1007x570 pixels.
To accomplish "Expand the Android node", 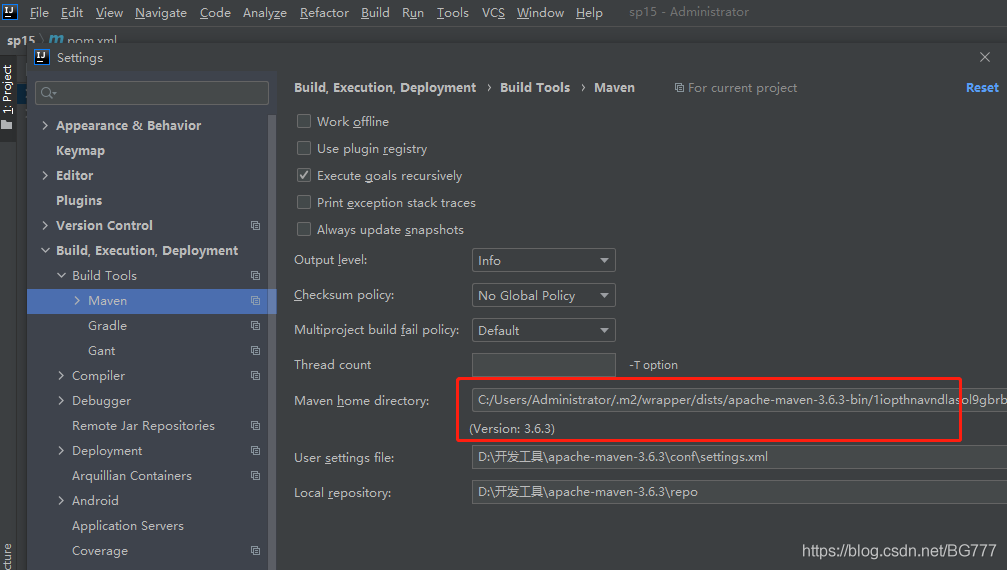I will tap(61, 501).
